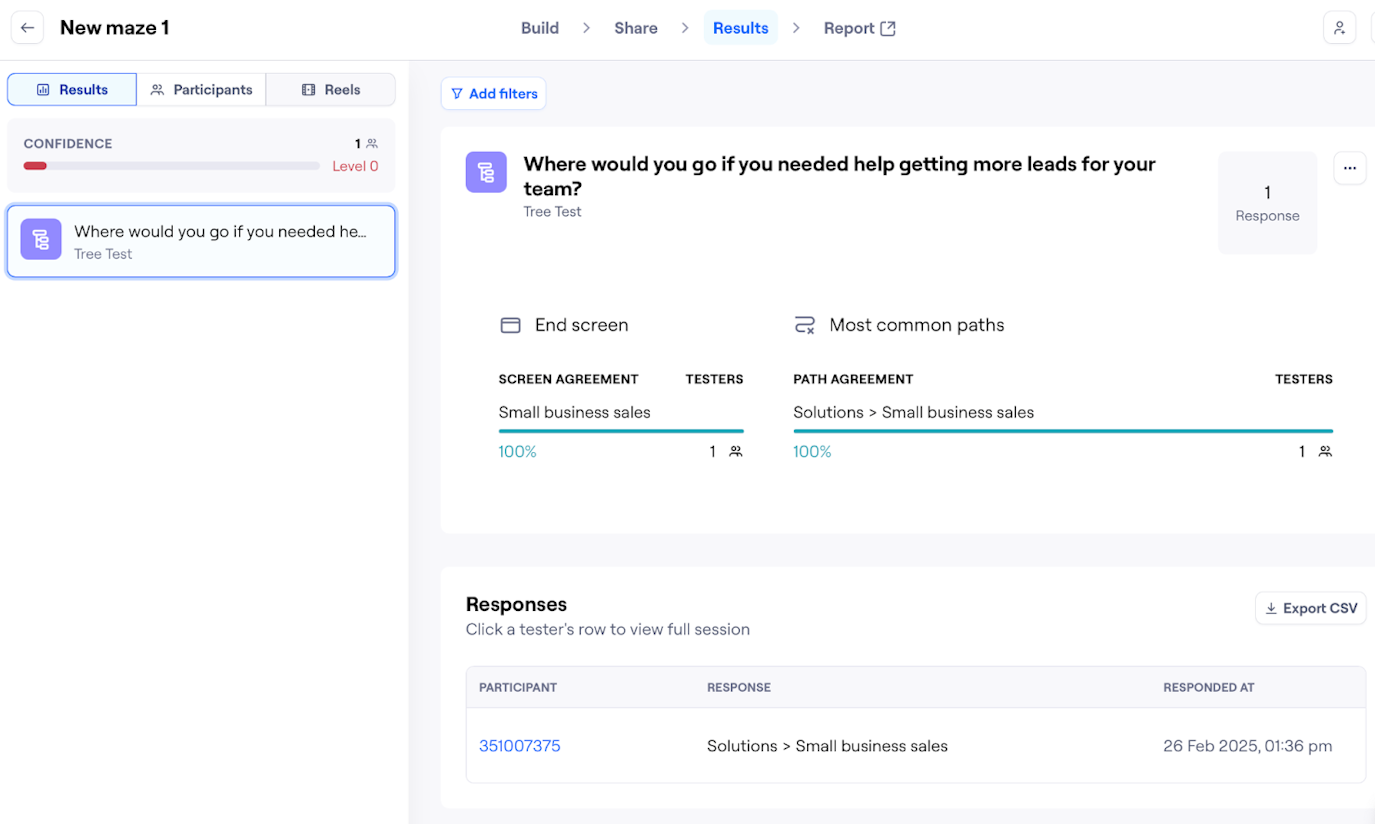Select the Tree Test card in the left sidebar
Image resolution: width=1375 pixels, height=824 pixels.
[200, 241]
